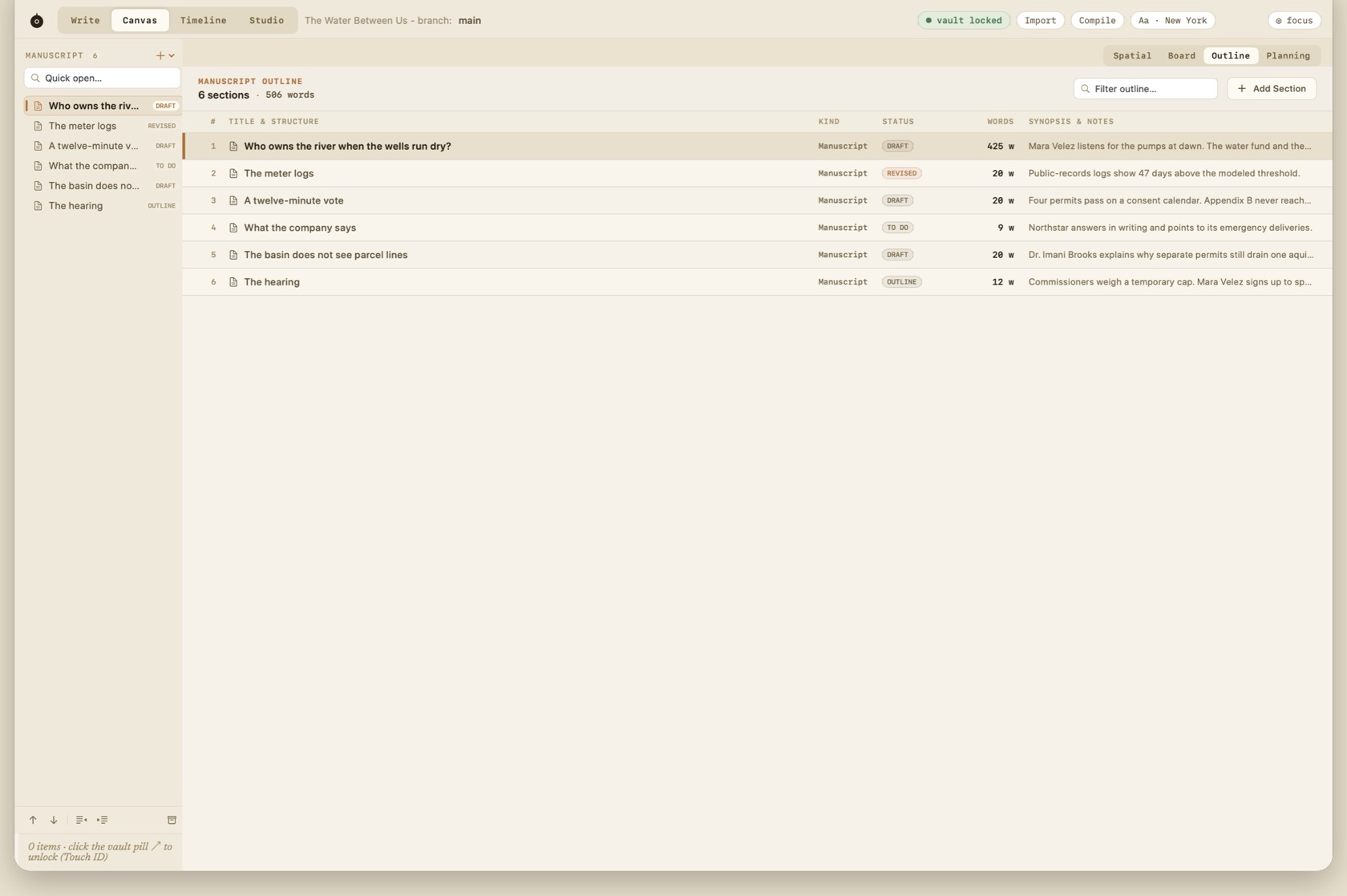Click the plus icon in the Manuscript header
This screenshot has width=1347, height=896.
point(160,55)
